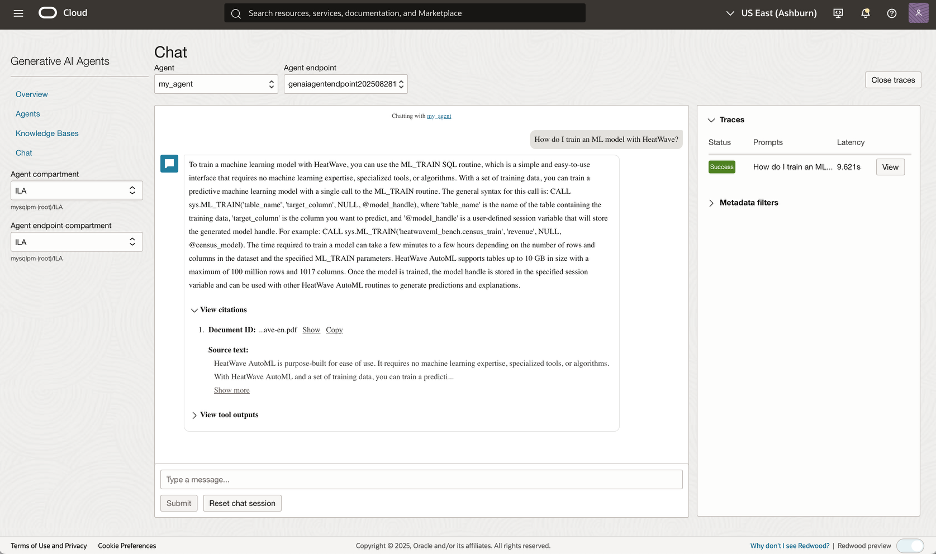Go to the Overview page
This screenshot has width=936, height=554.
[x=32, y=94]
